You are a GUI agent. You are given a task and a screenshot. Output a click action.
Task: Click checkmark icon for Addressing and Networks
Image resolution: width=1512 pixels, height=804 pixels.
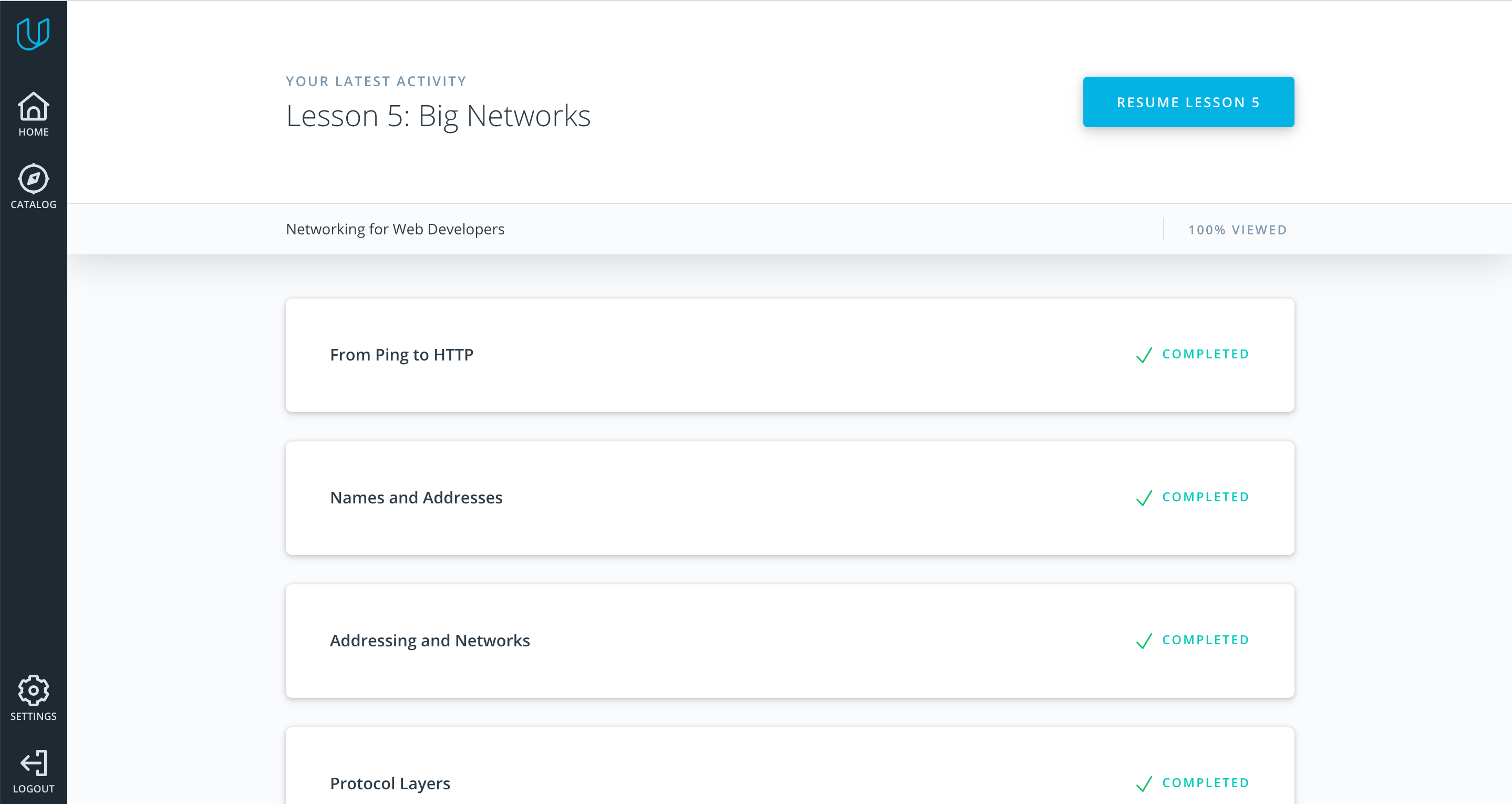click(x=1144, y=641)
